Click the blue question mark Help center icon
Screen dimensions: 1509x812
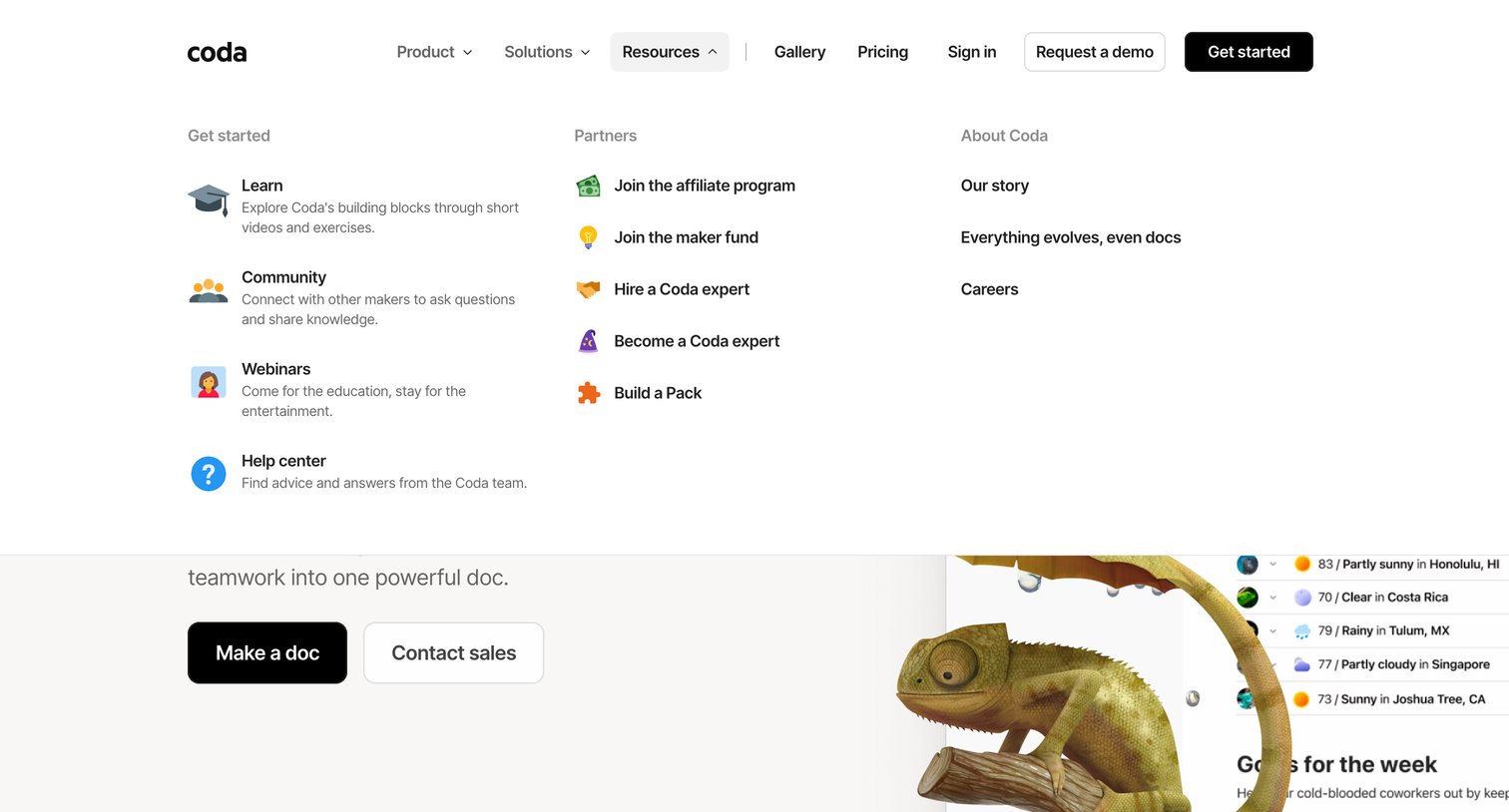[209, 474]
